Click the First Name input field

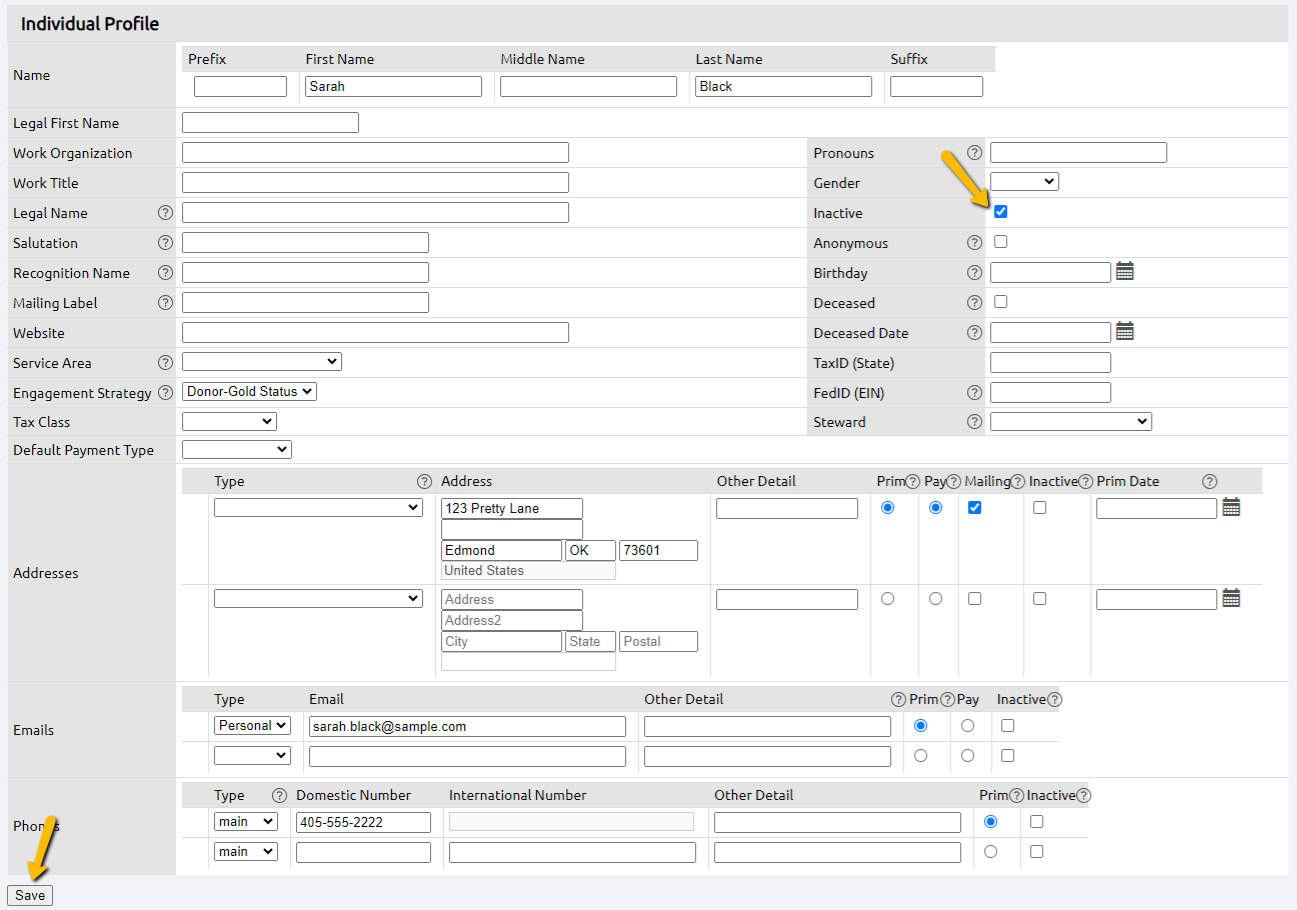pos(393,86)
